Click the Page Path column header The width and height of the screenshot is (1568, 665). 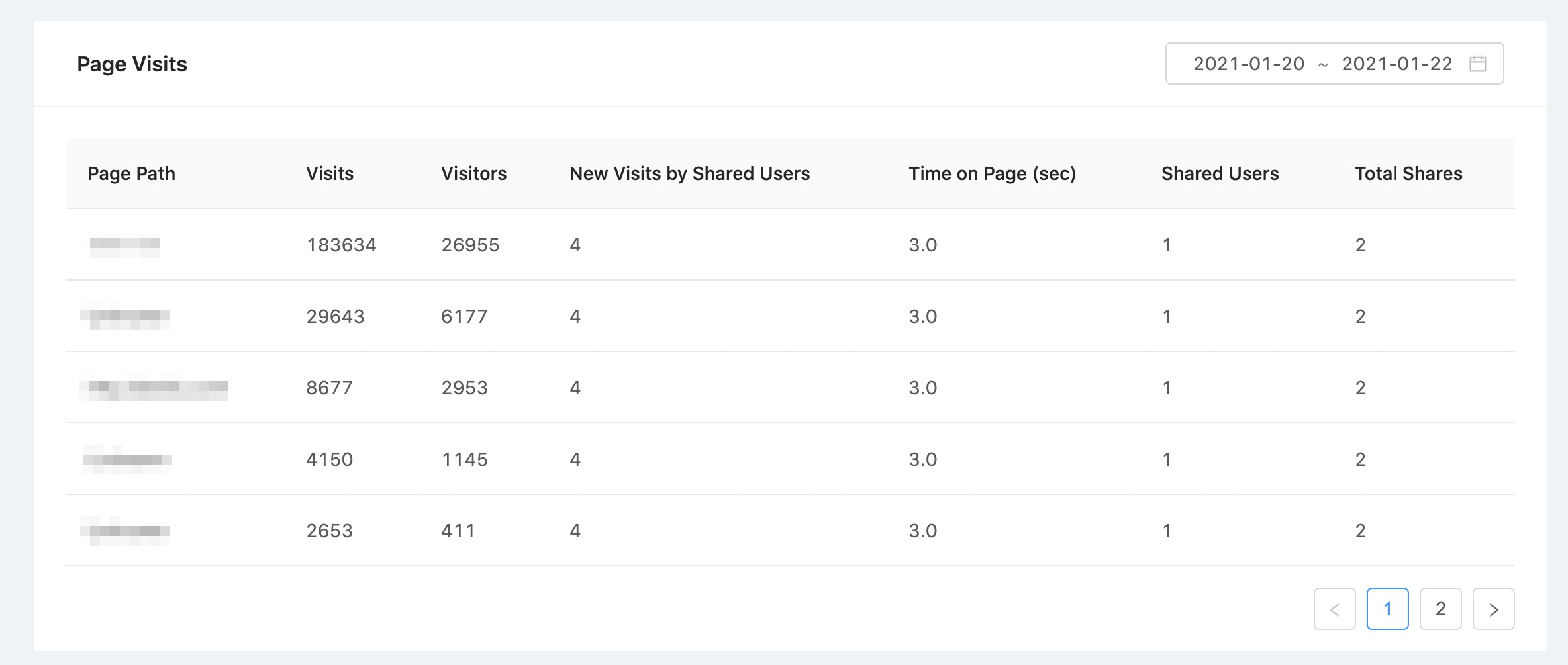click(131, 173)
